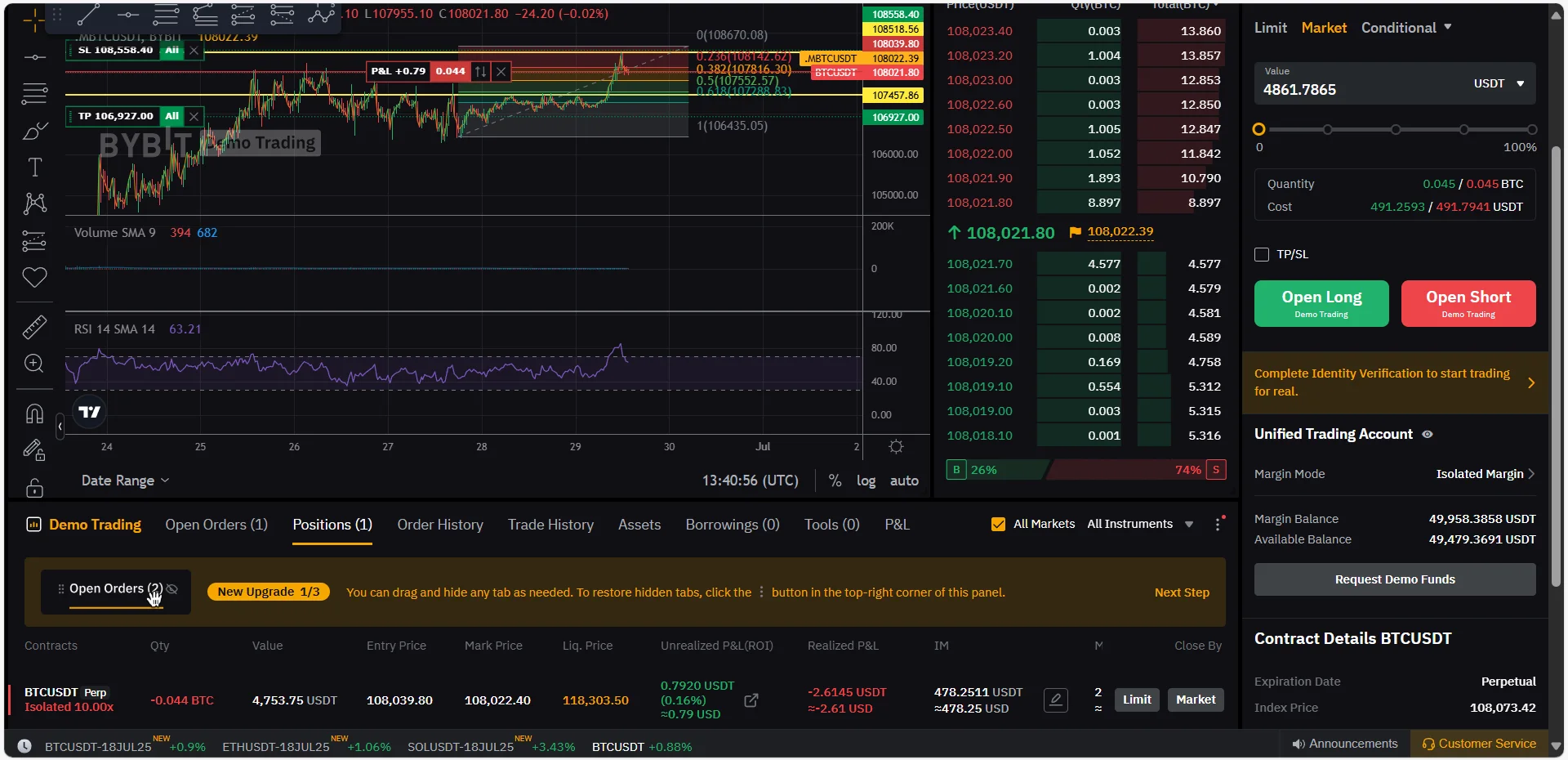Open Announcements in the footer

click(1345, 744)
